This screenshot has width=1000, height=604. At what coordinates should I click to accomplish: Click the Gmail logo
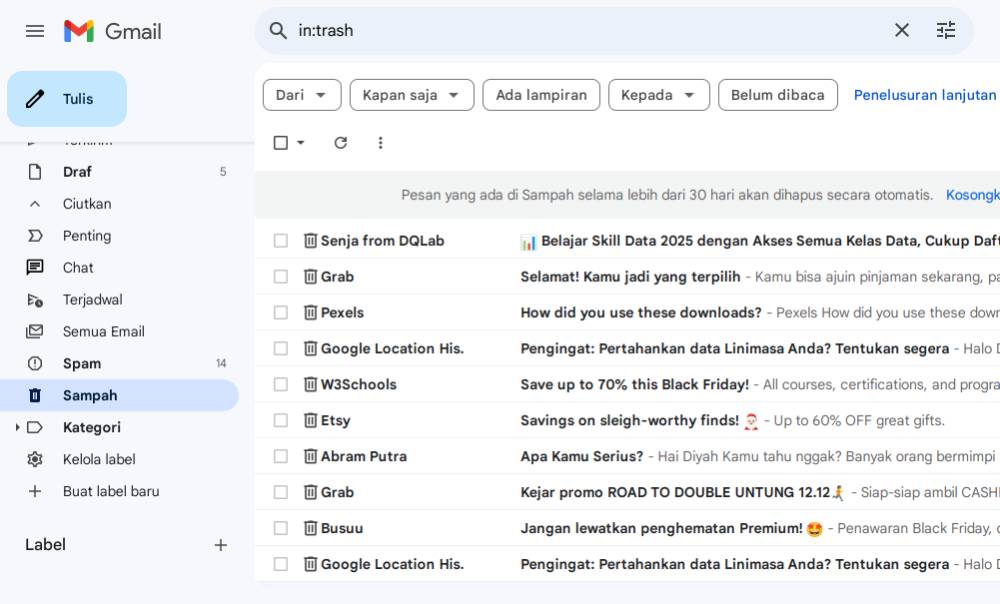pos(113,31)
